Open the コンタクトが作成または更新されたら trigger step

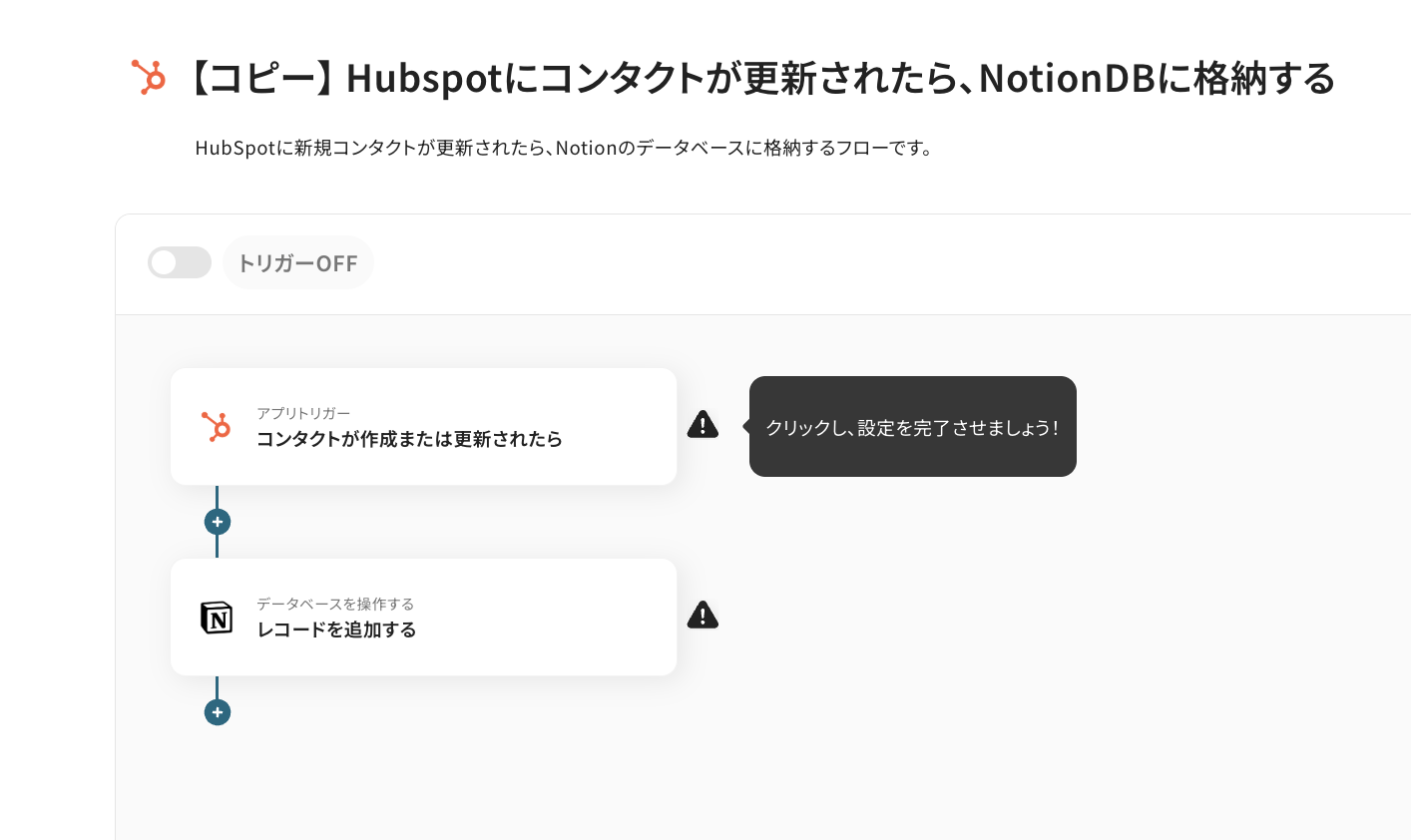point(409,439)
